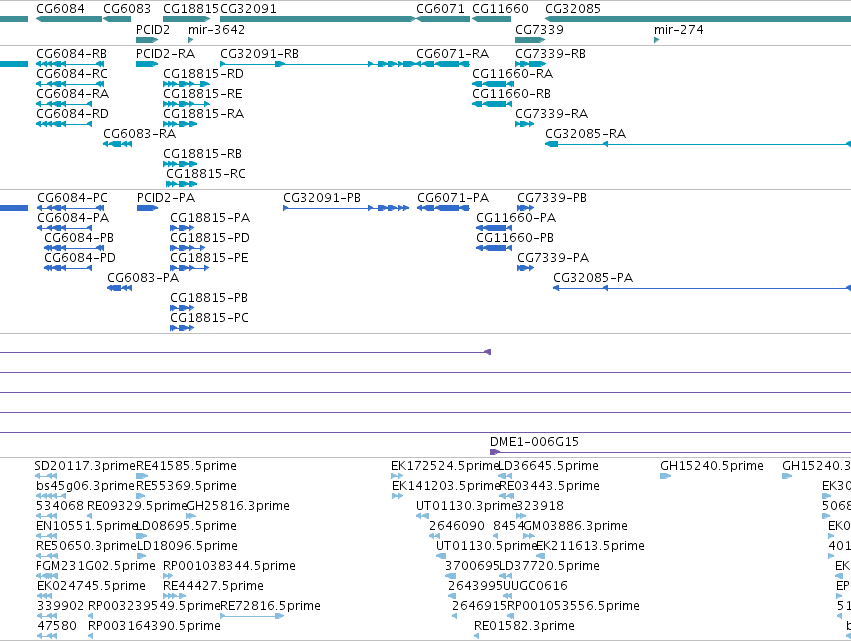Click the CG7339 gene label

click(539, 29)
